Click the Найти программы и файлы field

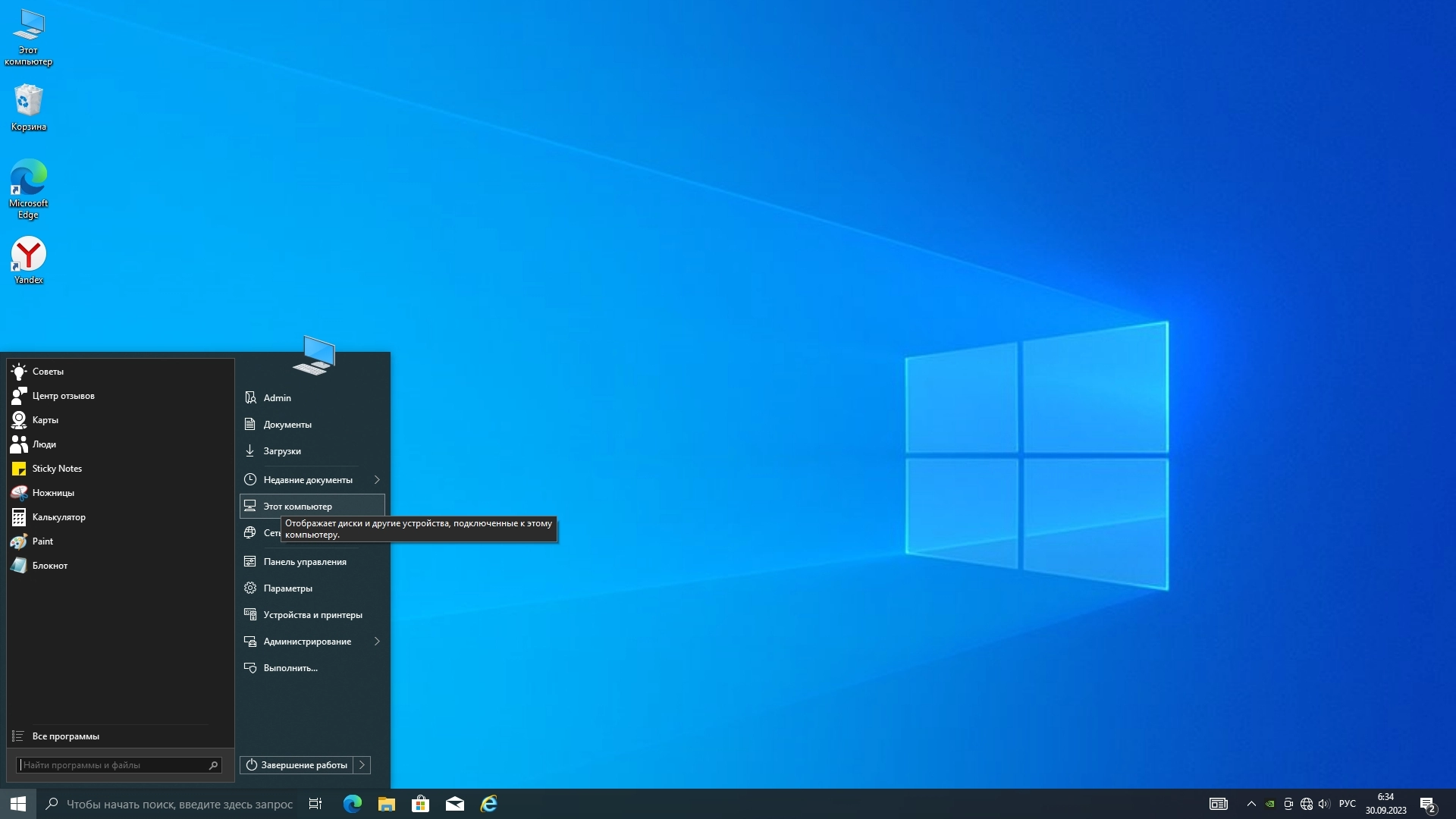(112, 765)
